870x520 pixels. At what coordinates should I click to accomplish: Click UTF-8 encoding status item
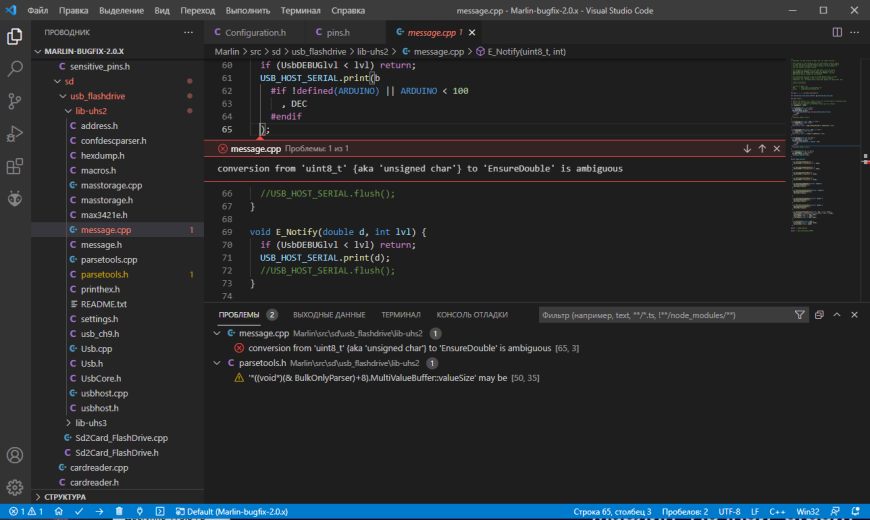pyautogui.click(x=729, y=512)
